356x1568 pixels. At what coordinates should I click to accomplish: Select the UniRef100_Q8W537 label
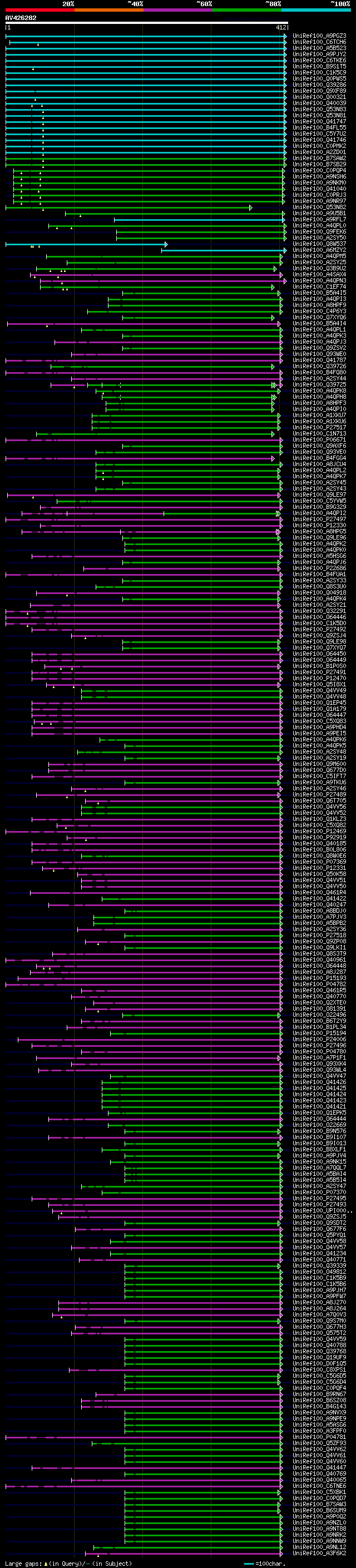coord(319,244)
